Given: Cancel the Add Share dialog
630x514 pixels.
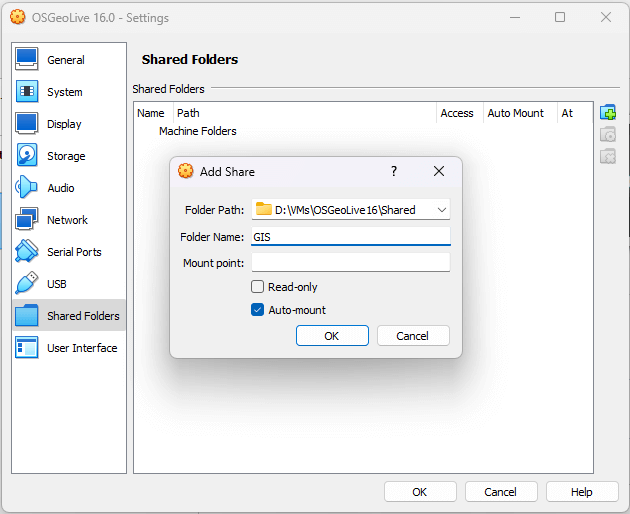Looking at the screenshot, I should (x=413, y=336).
